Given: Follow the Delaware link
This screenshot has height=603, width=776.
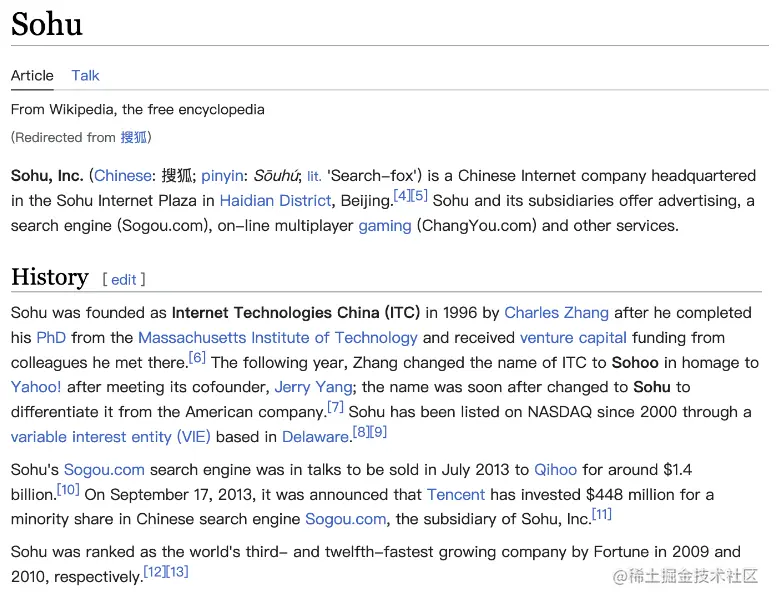Looking at the screenshot, I should (316, 437).
